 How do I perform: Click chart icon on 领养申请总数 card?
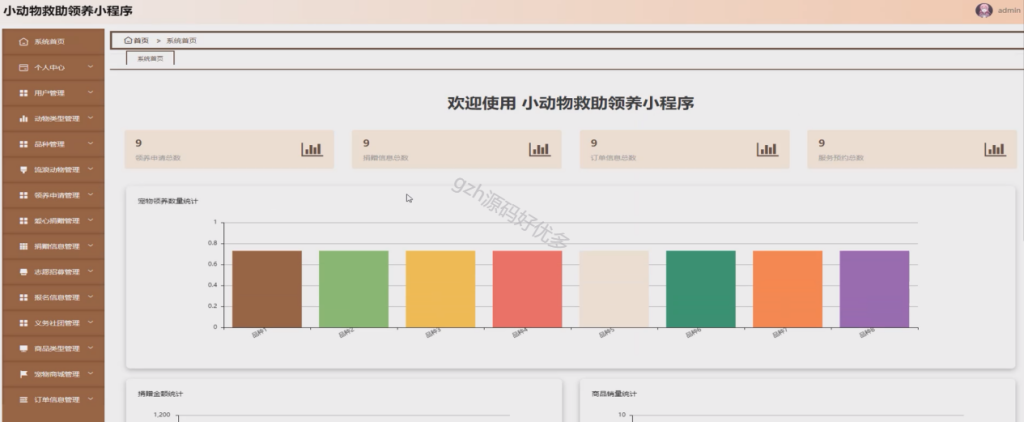[x=312, y=150]
